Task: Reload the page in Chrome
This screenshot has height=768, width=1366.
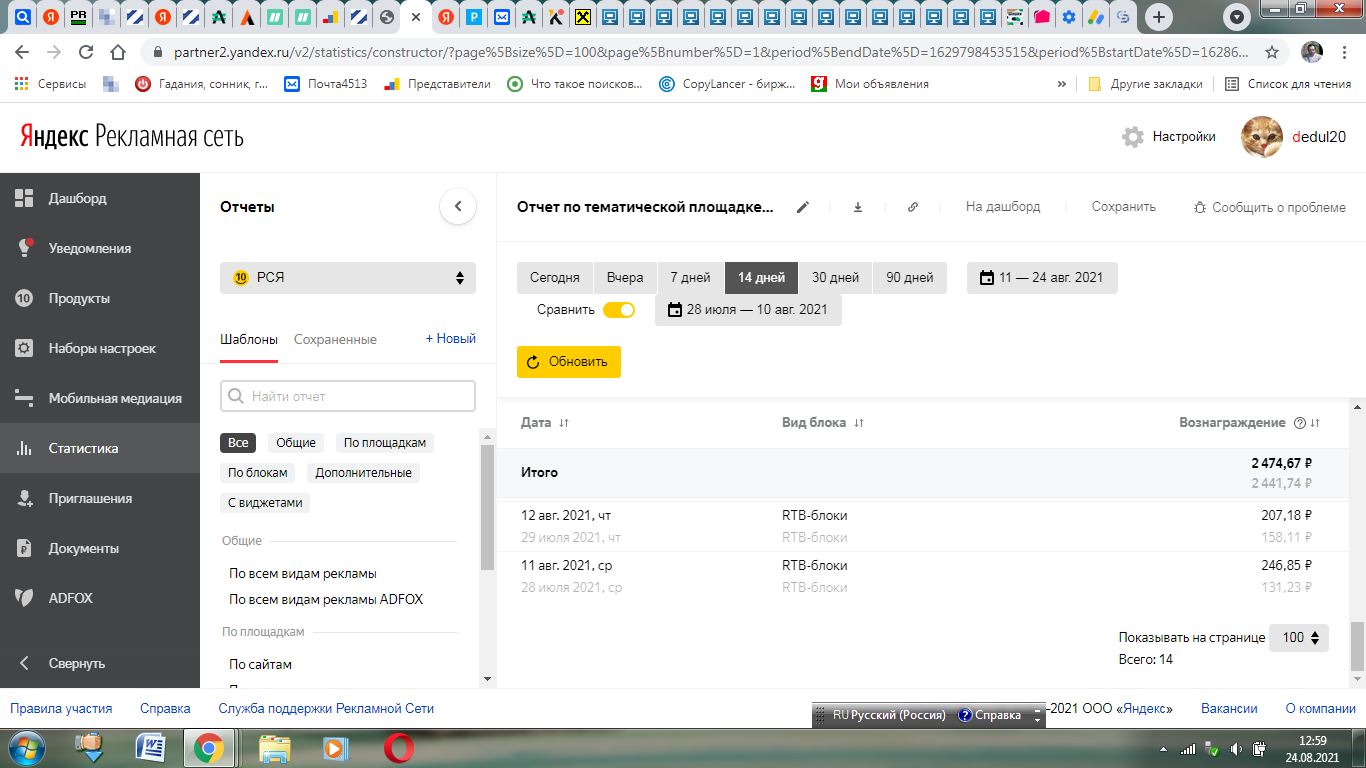Action: click(86, 52)
